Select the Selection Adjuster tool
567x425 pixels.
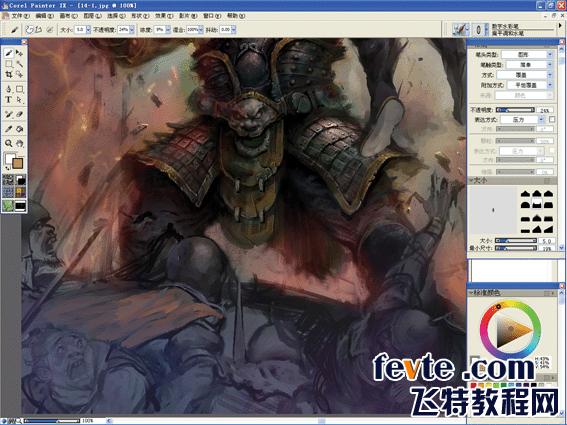tap(20, 75)
